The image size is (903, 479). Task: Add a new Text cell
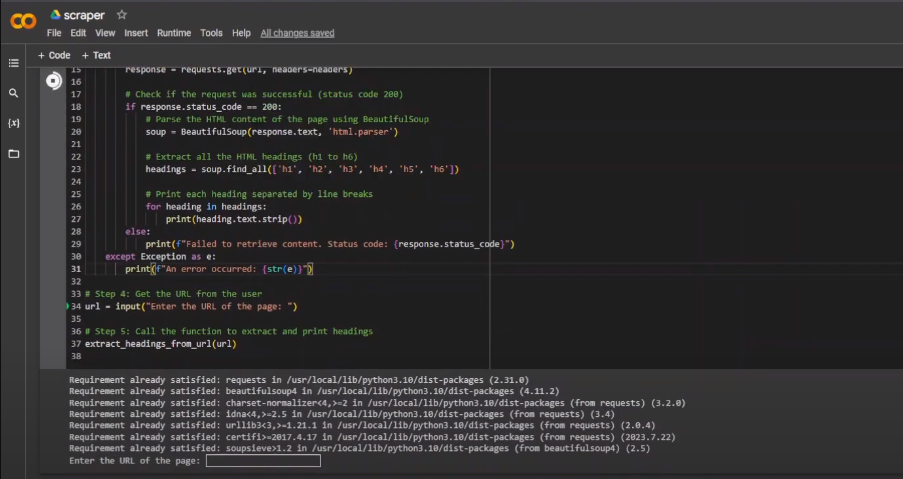click(96, 55)
